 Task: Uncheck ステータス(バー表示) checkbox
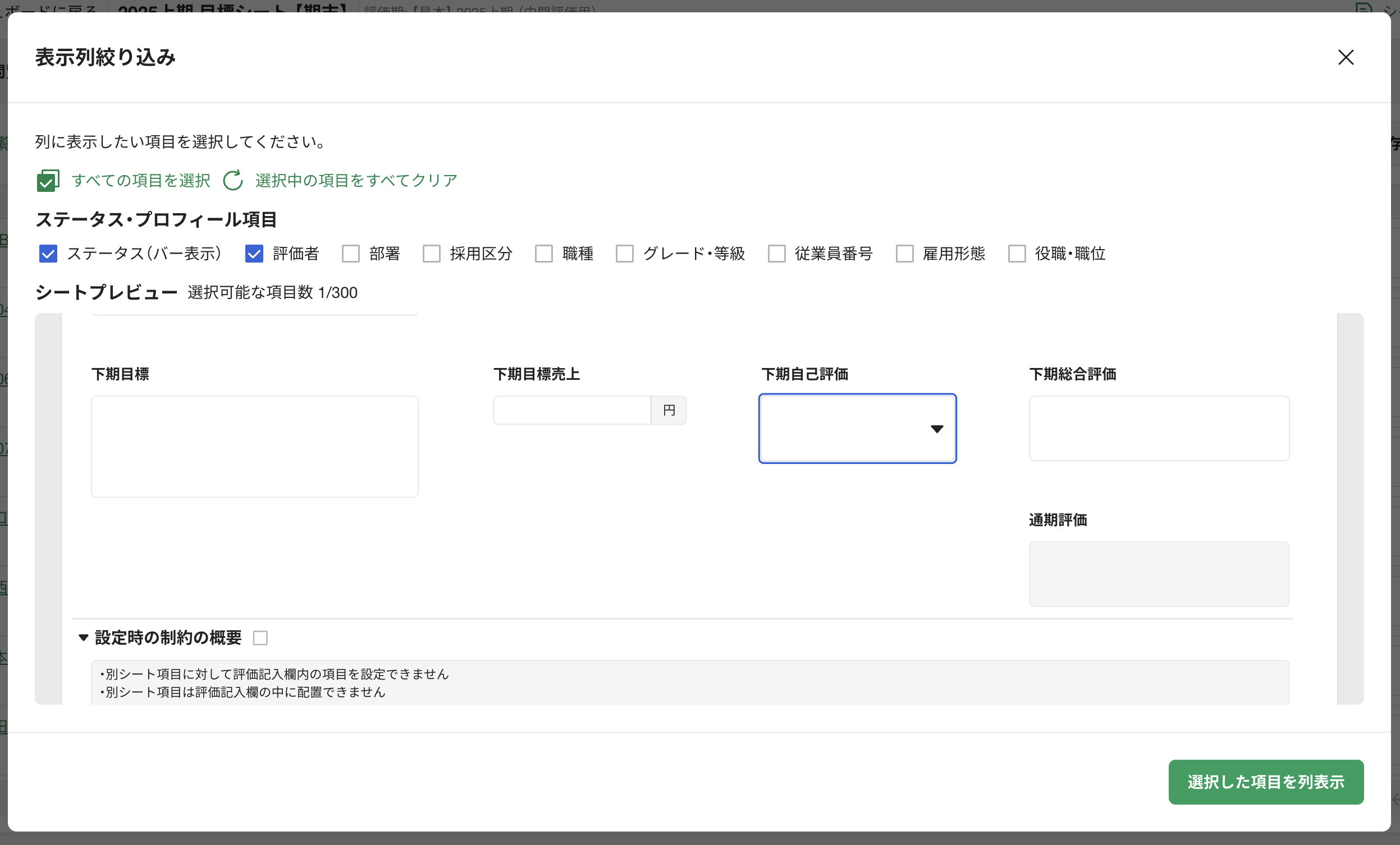pos(48,253)
